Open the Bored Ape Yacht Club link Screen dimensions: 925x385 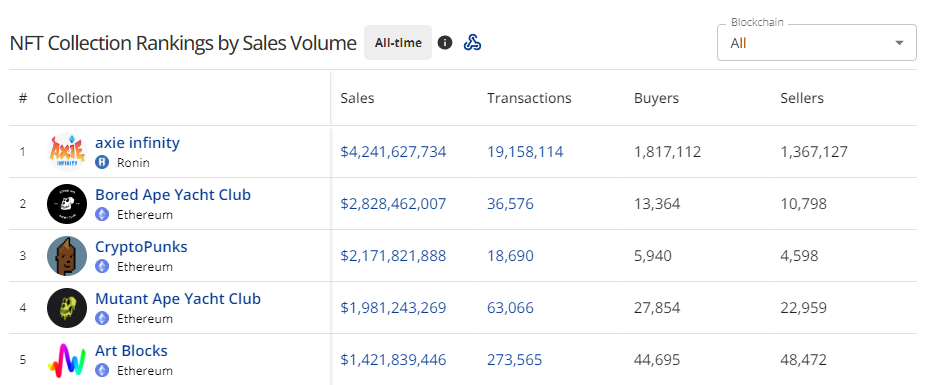coord(173,195)
